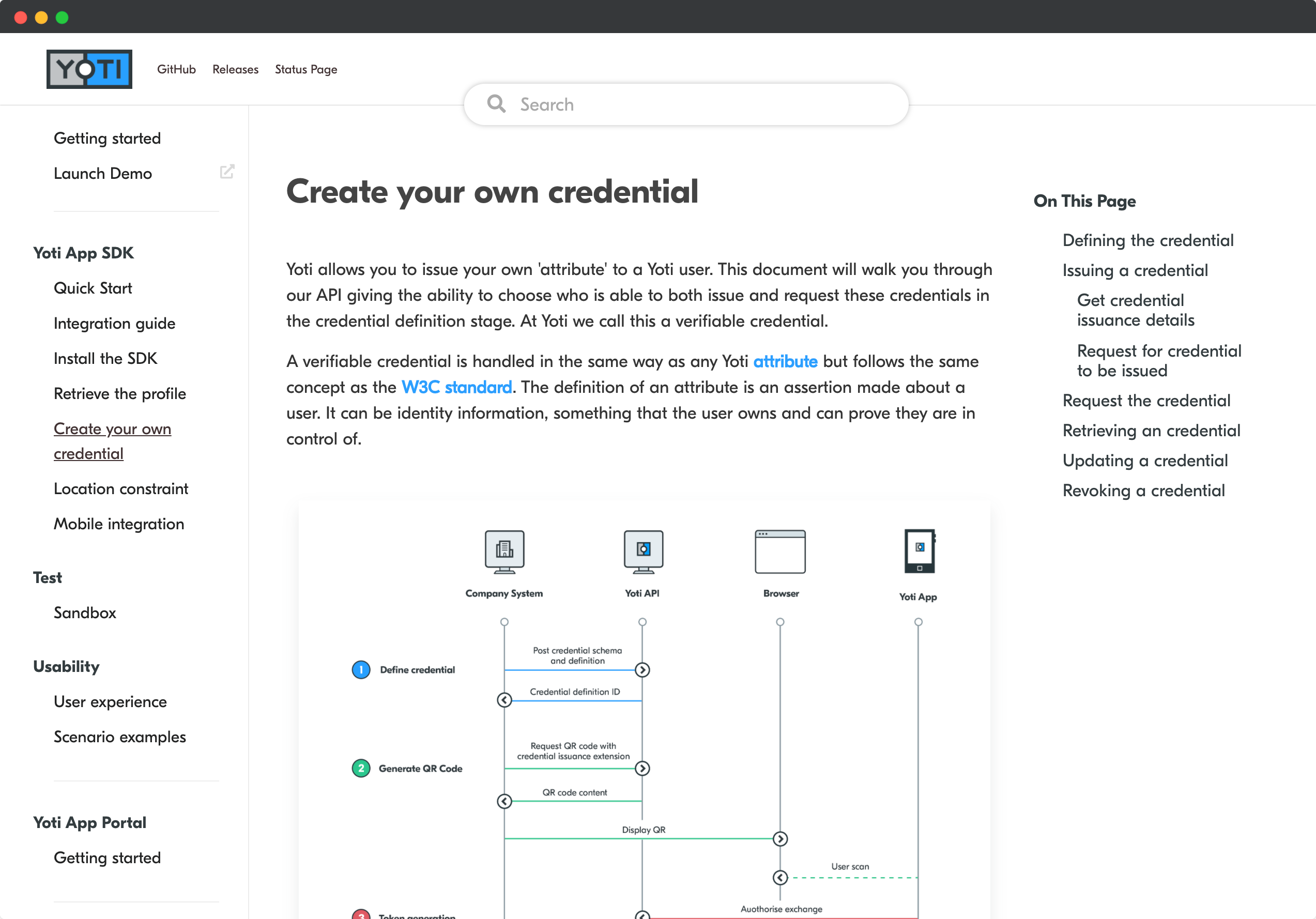Image resolution: width=1316 pixels, height=919 pixels.
Task: Select the Usability section heading
Action: [67, 666]
